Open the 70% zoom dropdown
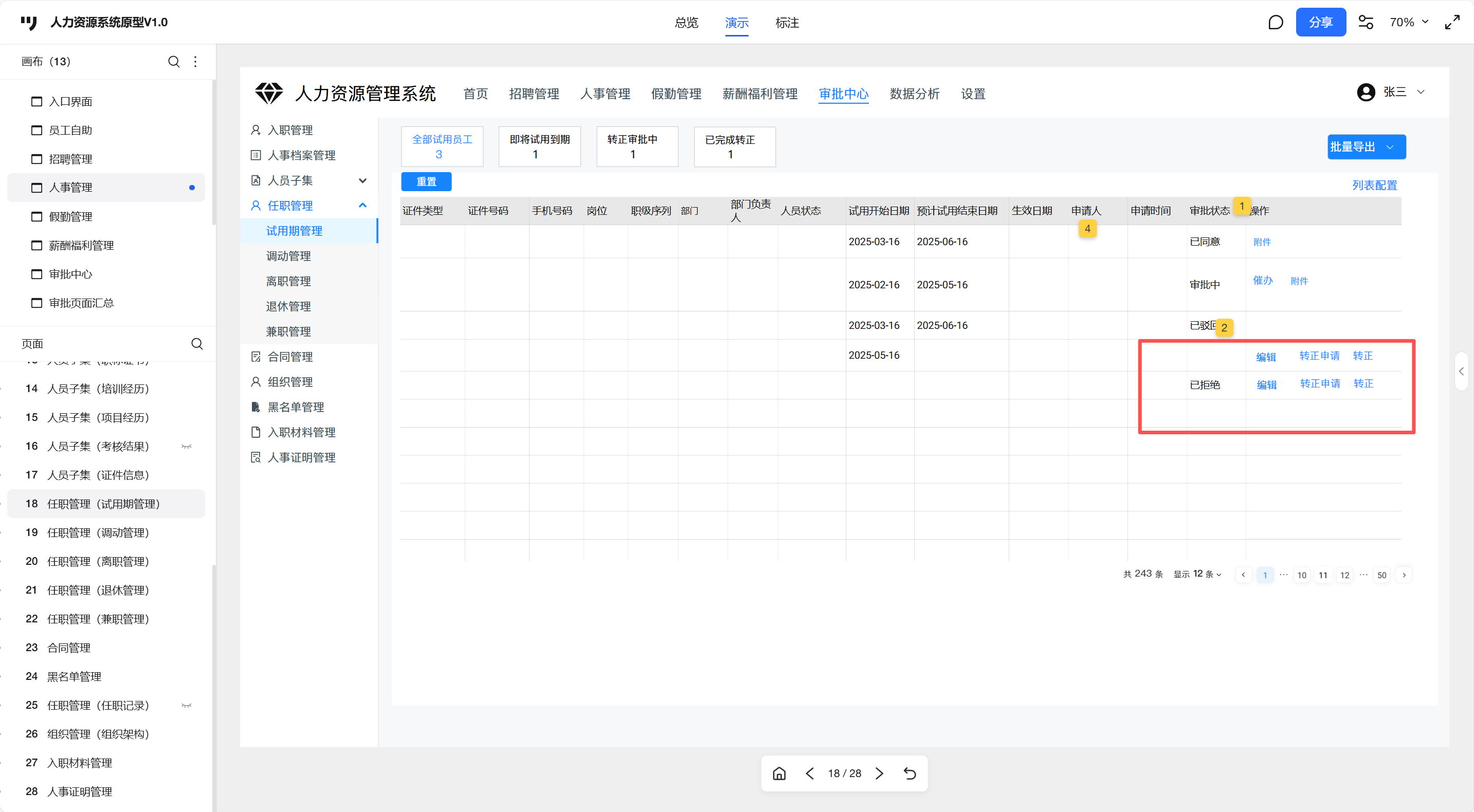 coord(1409,22)
